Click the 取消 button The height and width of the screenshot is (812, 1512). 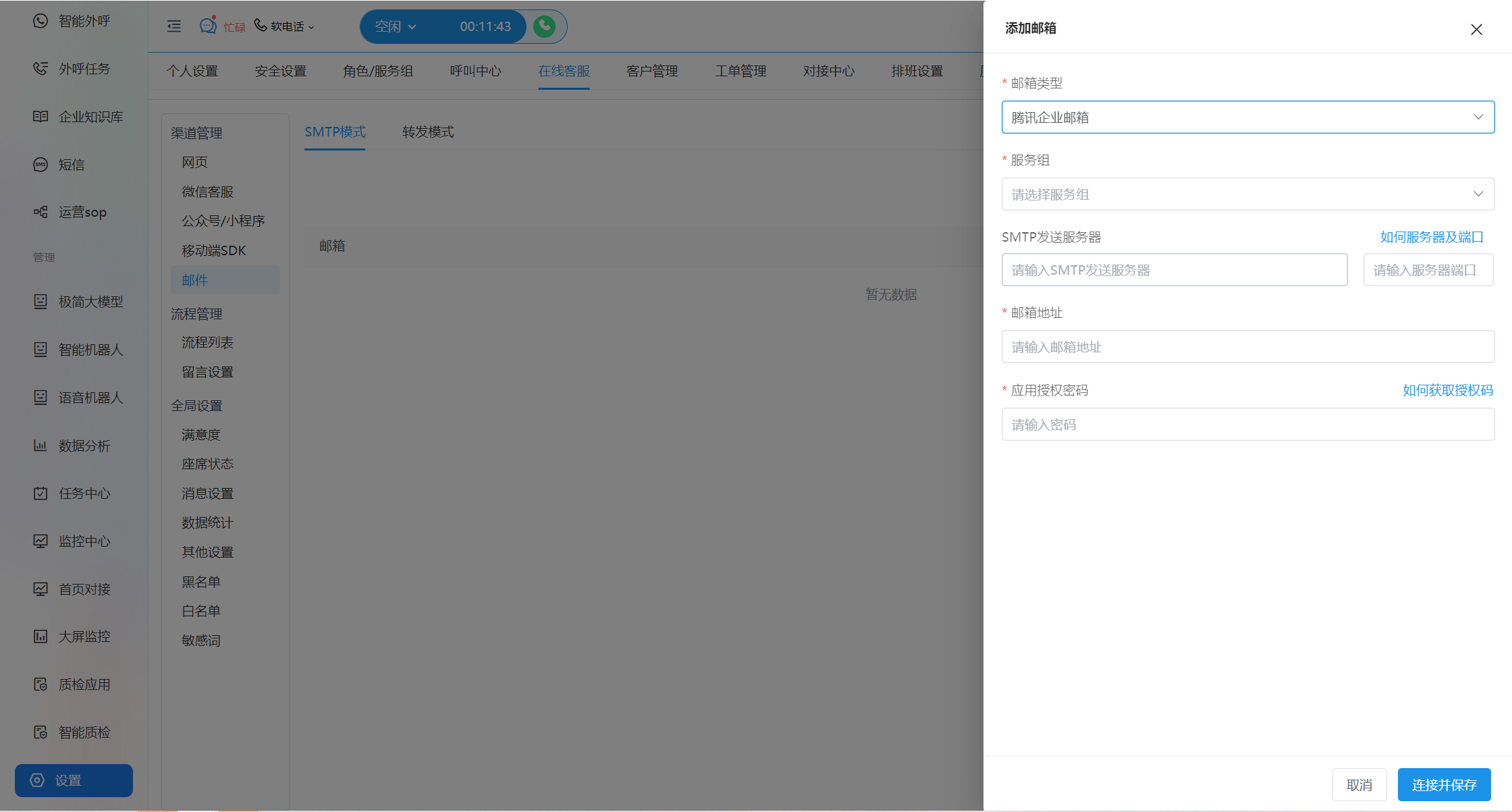click(1359, 785)
